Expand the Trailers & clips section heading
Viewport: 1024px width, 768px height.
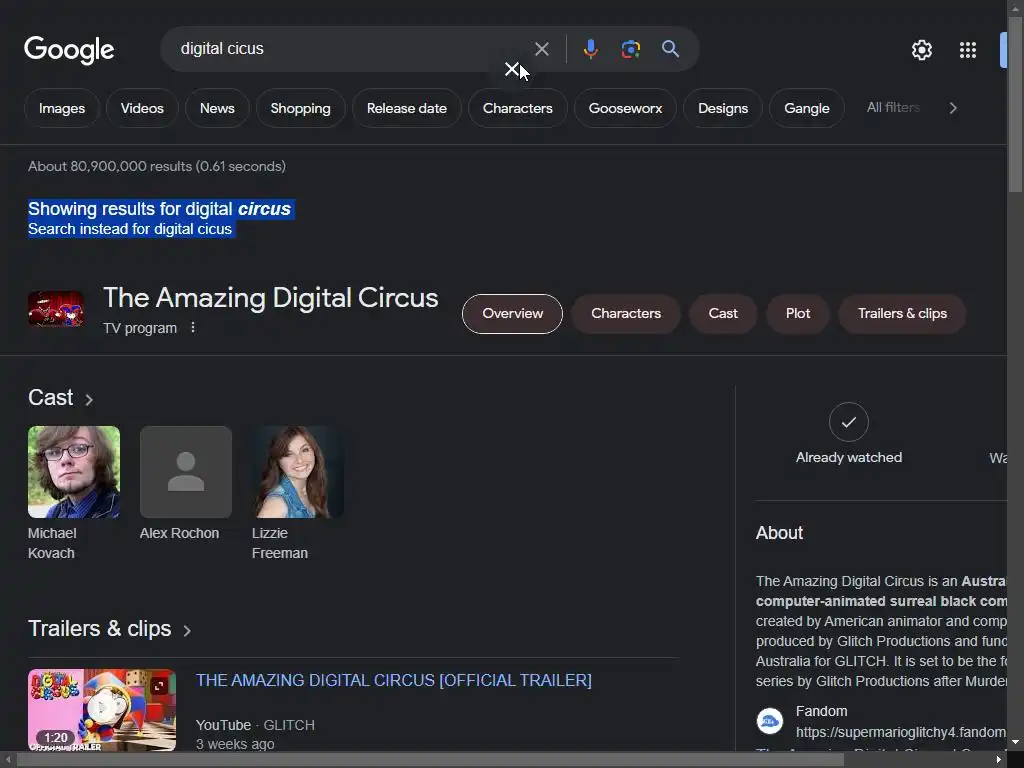[110, 629]
